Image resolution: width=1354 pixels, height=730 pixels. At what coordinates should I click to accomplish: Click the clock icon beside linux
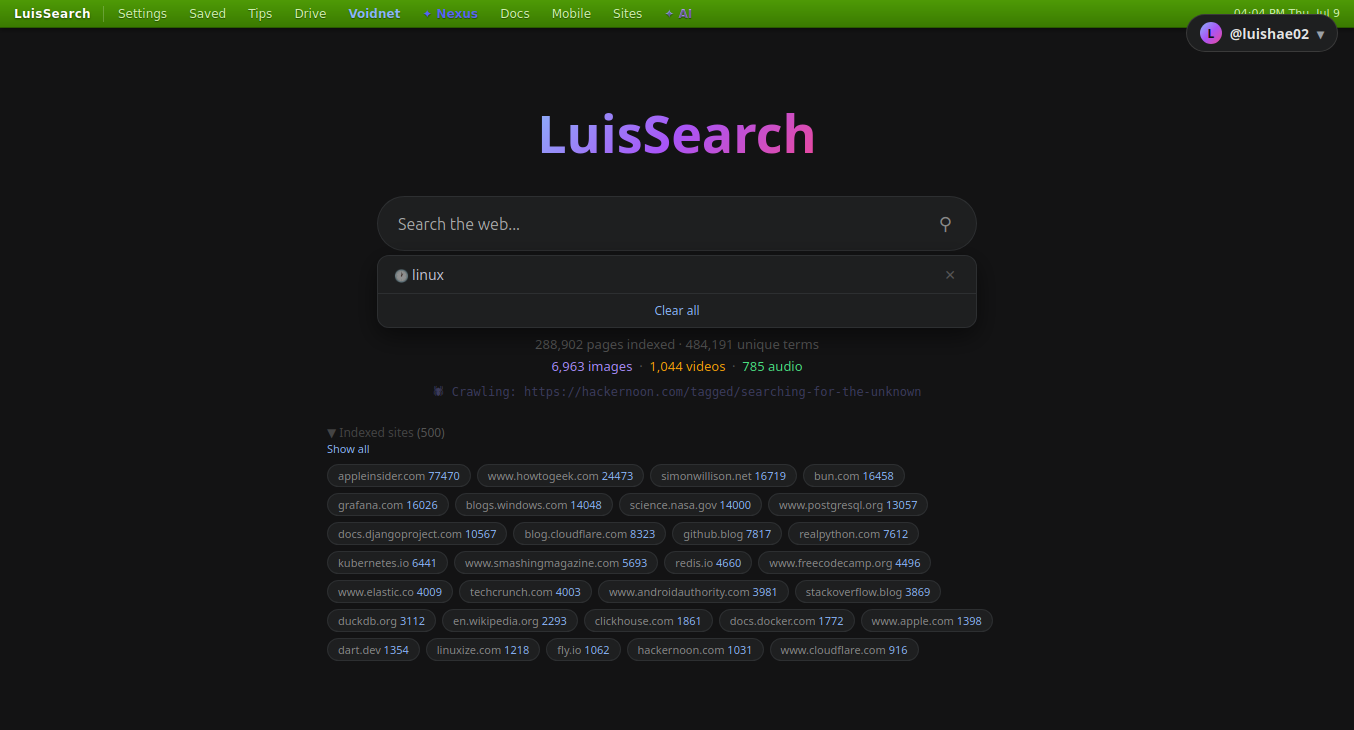[401, 275]
